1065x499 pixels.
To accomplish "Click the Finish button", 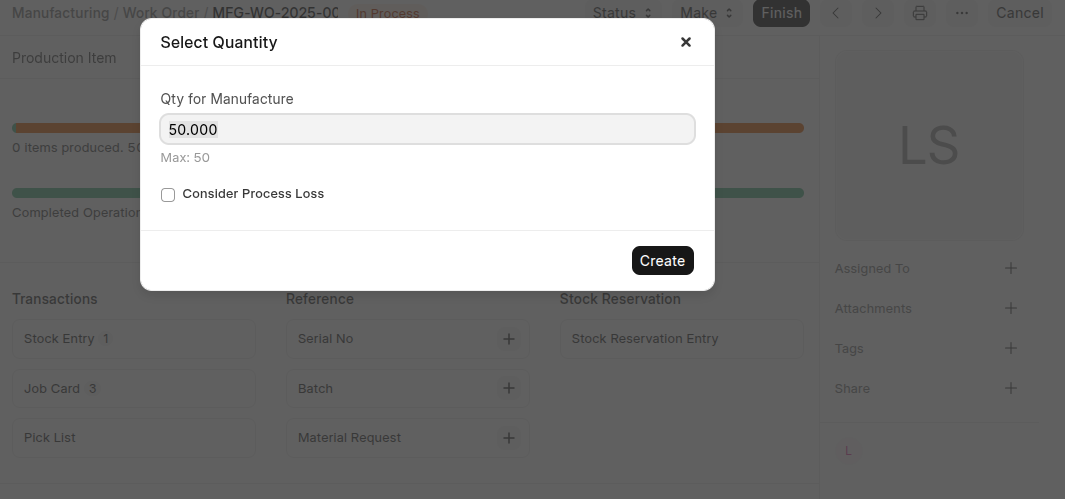I will (x=780, y=13).
